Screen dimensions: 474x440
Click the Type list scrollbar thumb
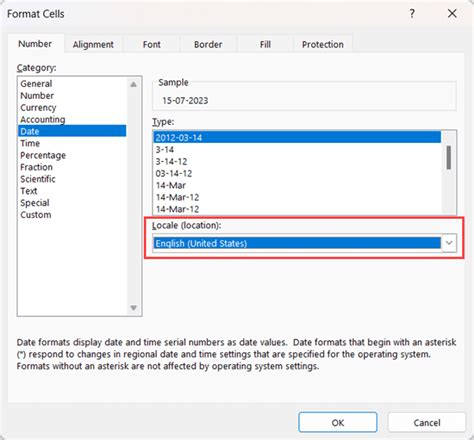tap(449, 157)
